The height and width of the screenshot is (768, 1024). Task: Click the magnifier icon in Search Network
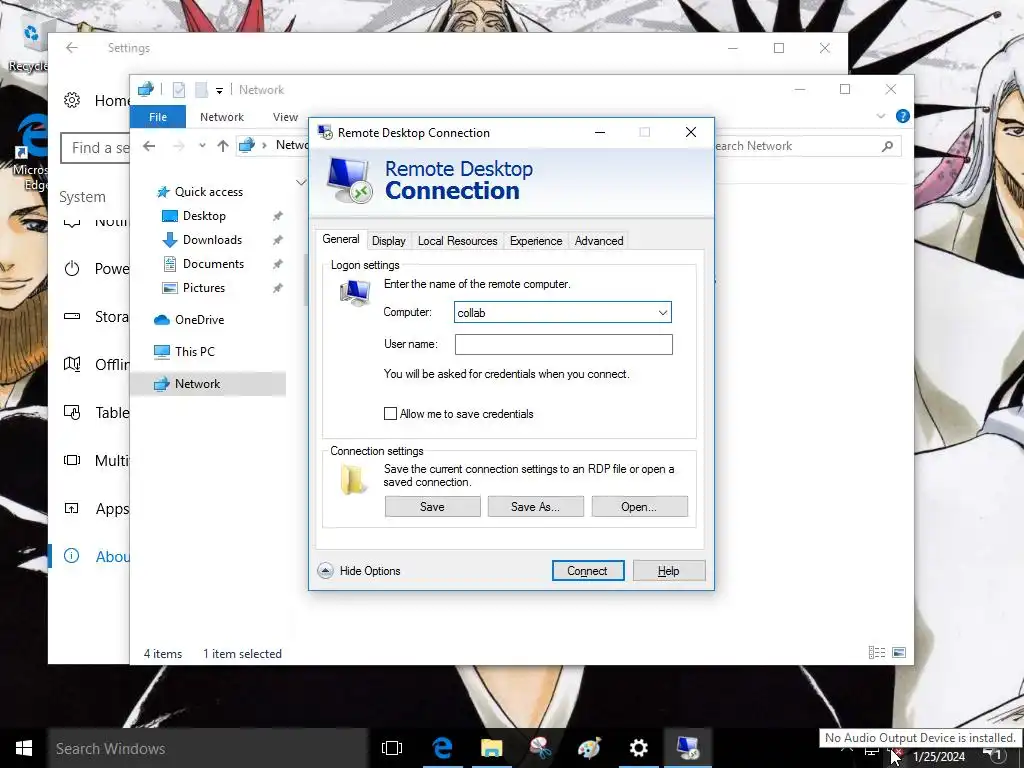pos(887,146)
